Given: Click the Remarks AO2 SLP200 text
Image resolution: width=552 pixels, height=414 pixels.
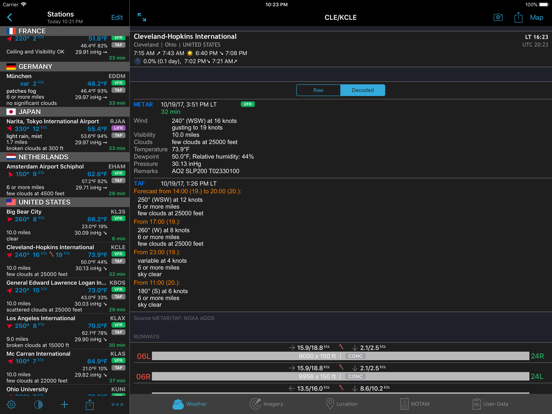Looking at the screenshot, I should point(206,171).
